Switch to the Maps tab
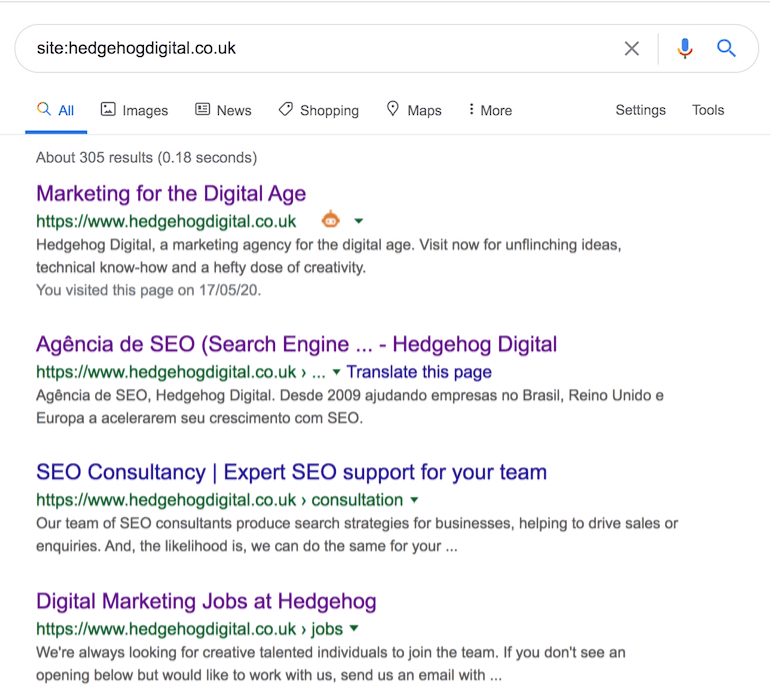Viewport: 770px width, 697px height. (x=414, y=110)
